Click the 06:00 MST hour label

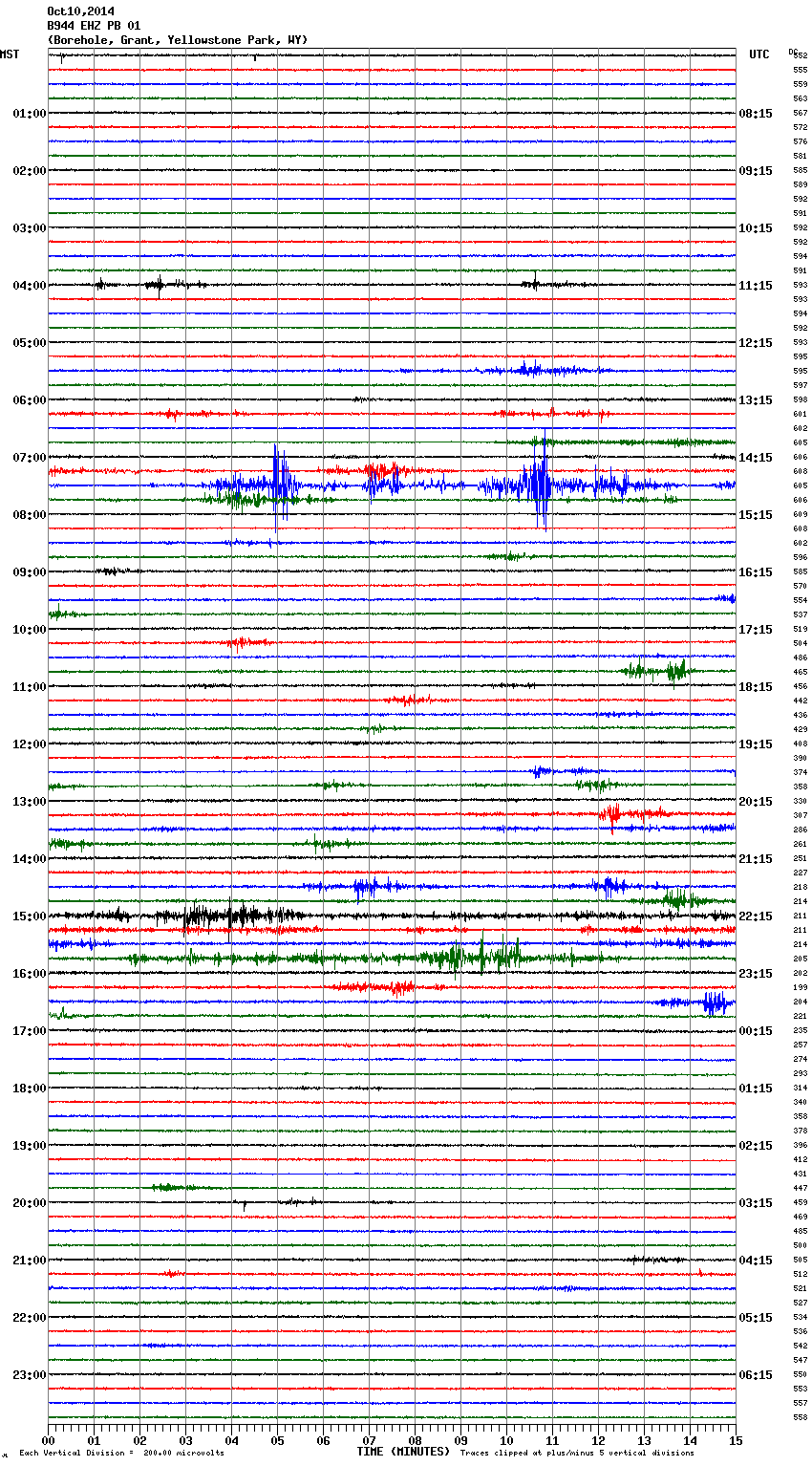coord(30,400)
